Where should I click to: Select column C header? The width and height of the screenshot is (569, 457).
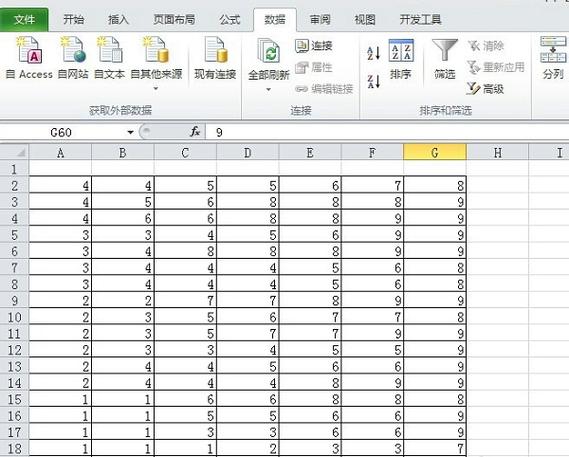point(185,153)
